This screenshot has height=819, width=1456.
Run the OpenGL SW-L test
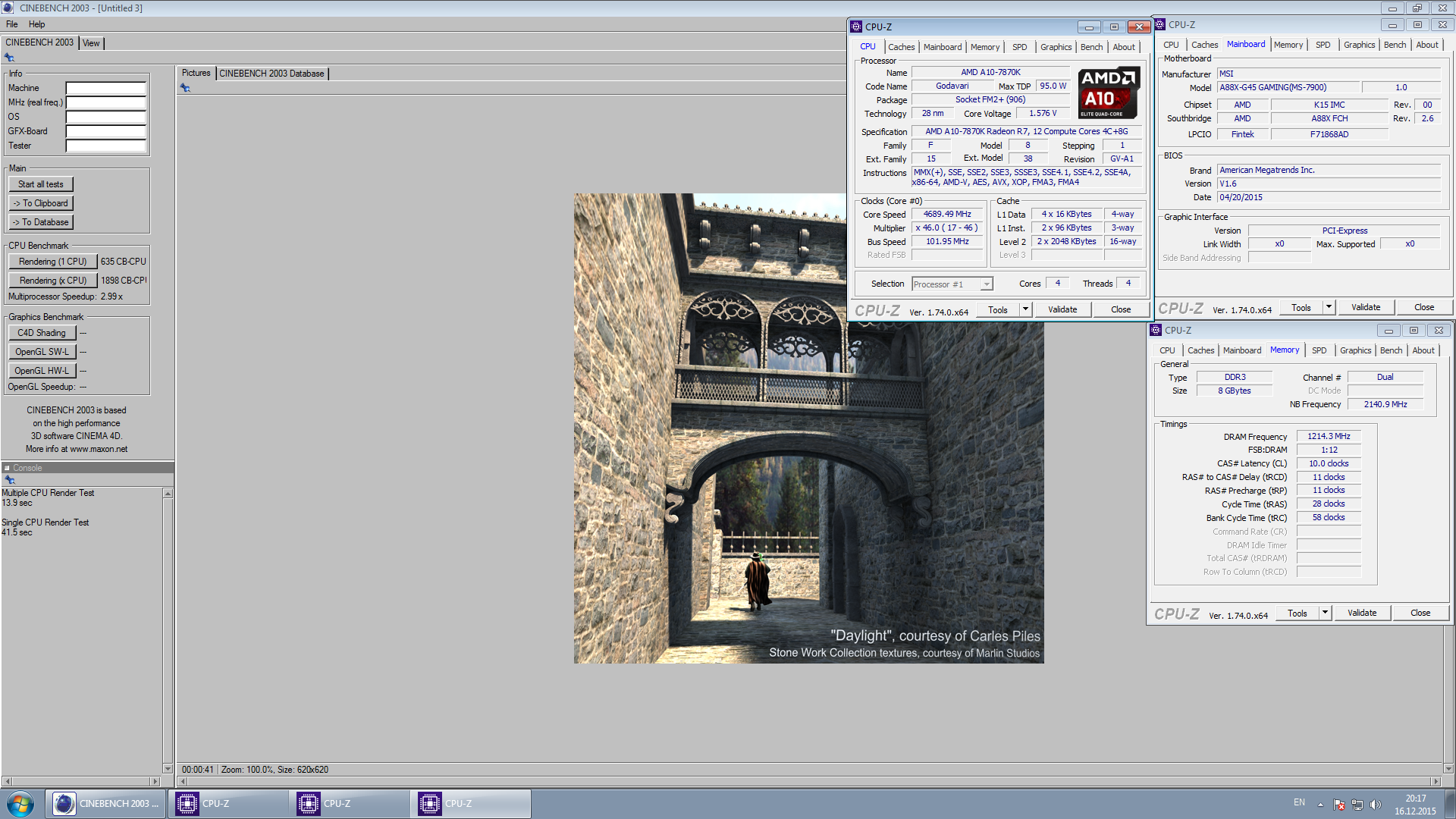(42, 352)
